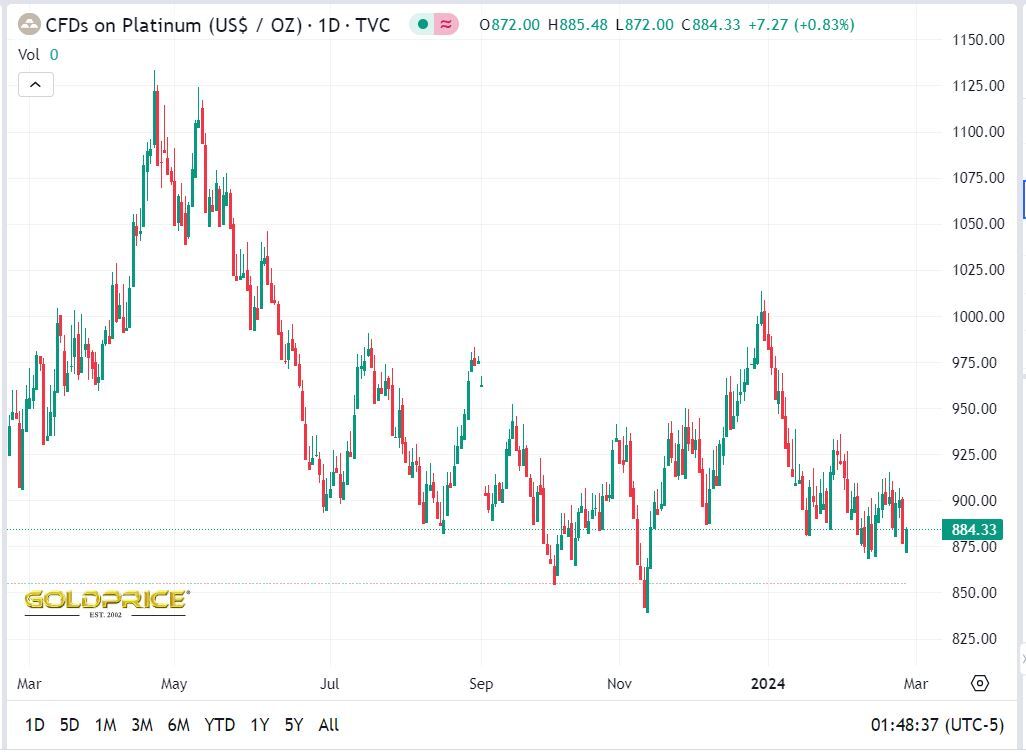Click the Sep label on time axis
This screenshot has height=756, width=1026.
(x=481, y=683)
